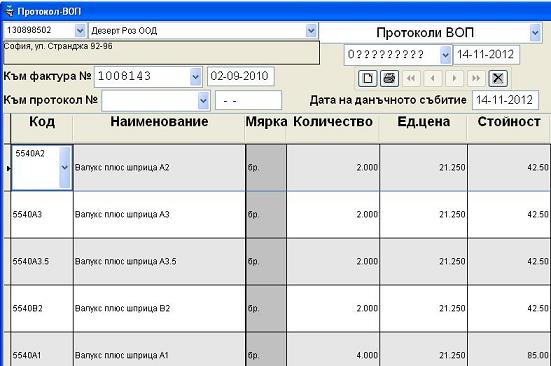
Task: Select the code cell 5540A1
Action: [x=42, y=350]
